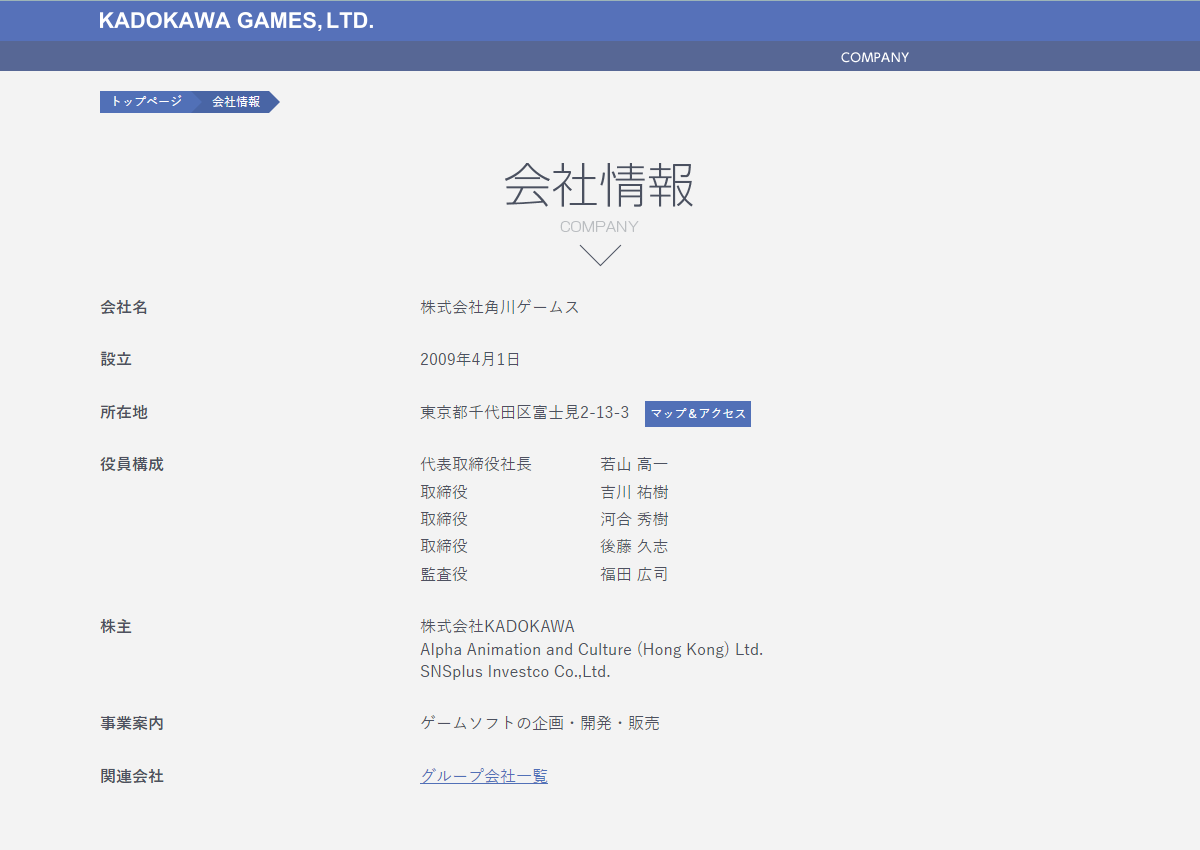Viewport: 1200px width, 850px height.
Task: Click the president's name 若山 高一
Action: click(x=634, y=464)
